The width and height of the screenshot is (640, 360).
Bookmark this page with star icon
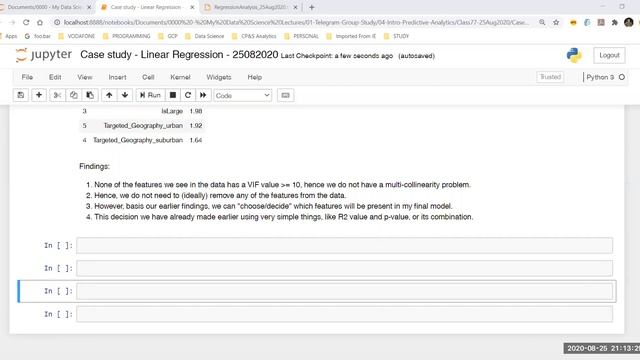tap(556, 22)
